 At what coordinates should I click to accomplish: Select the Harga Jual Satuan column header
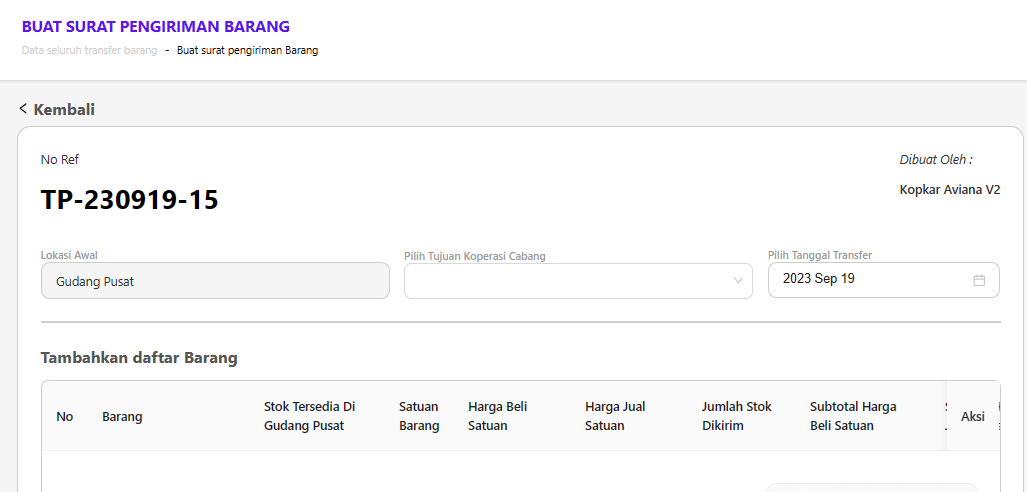click(x=615, y=416)
